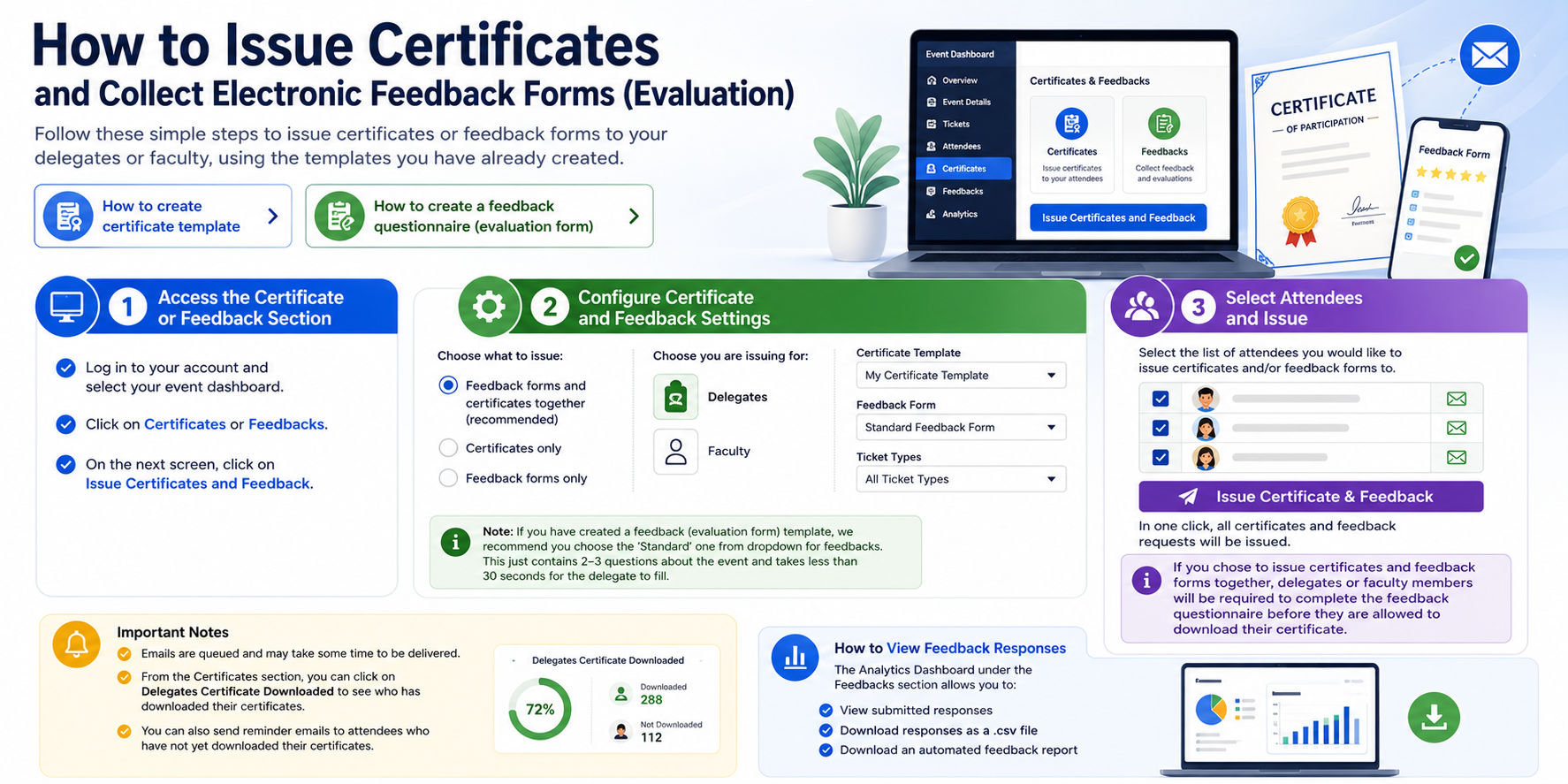
Task: Click the blue 'Certificates' link in step 1
Action: [185, 424]
